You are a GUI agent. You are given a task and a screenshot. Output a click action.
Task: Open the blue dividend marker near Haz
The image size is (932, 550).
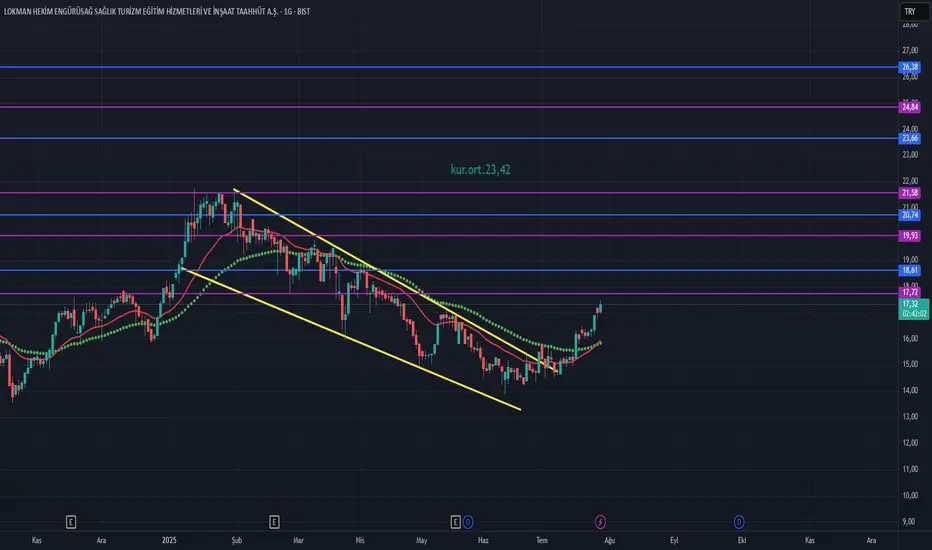coord(468,522)
